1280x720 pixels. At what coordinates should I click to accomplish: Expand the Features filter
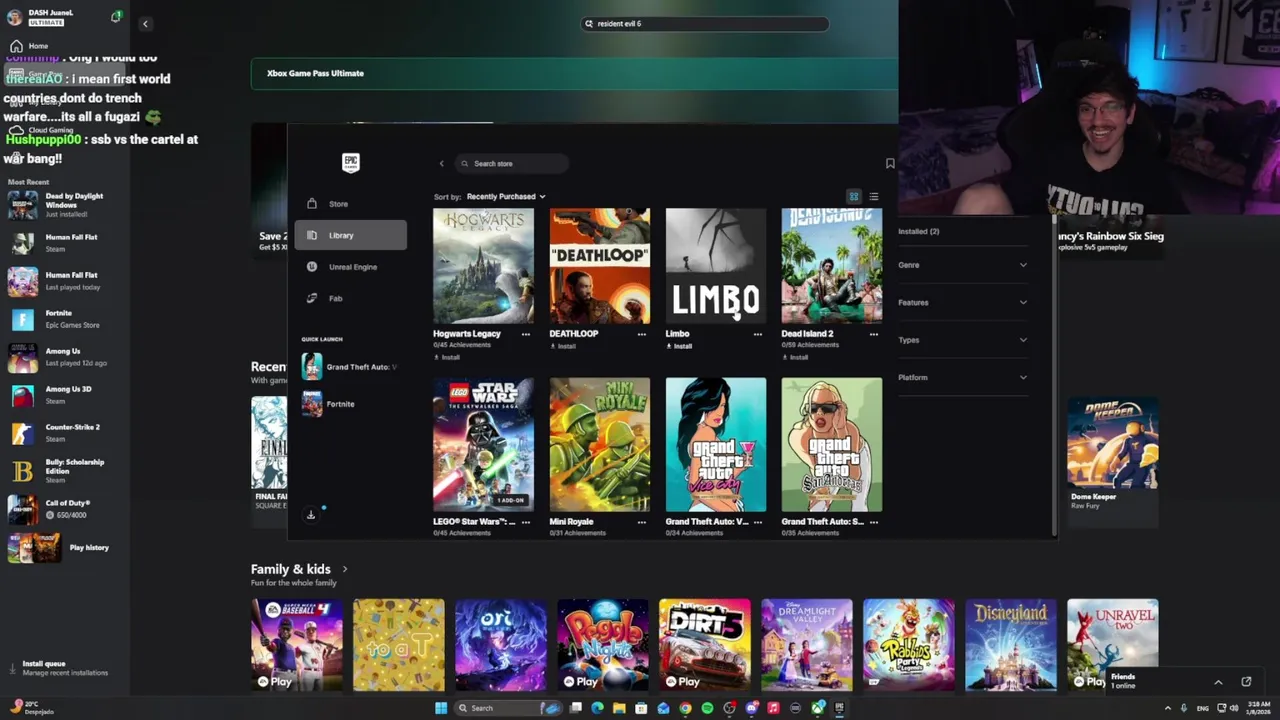[x=962, y=302]
